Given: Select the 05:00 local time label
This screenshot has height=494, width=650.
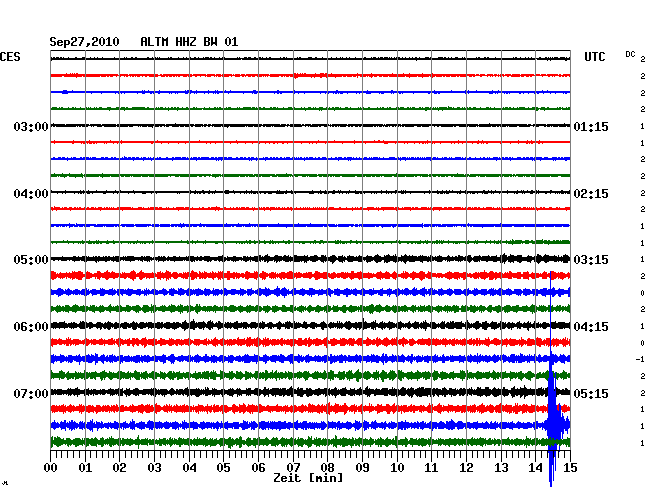Looking at the screenshot, I should click(x=31, y=260).
